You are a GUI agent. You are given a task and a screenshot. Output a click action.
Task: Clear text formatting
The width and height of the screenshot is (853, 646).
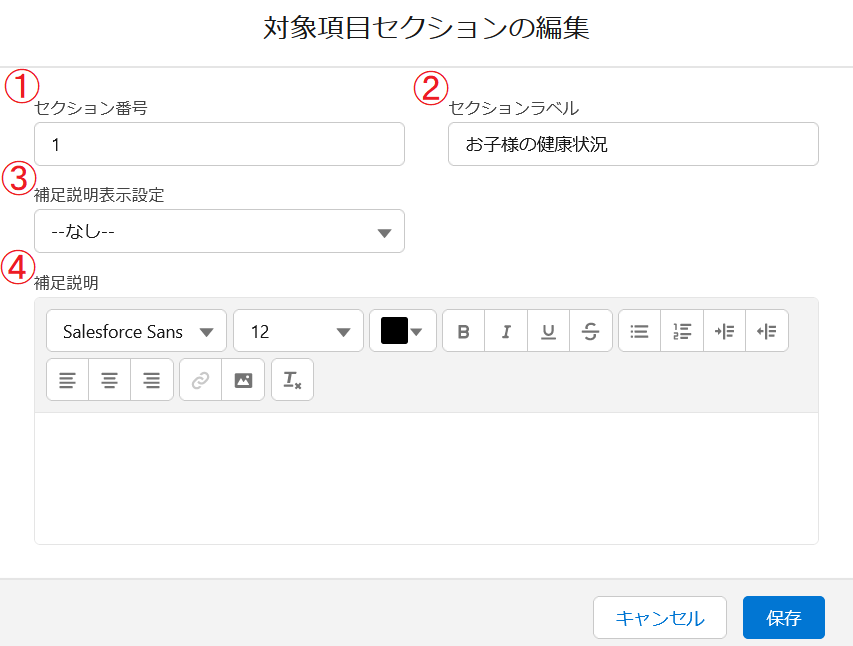pos(292,380)
